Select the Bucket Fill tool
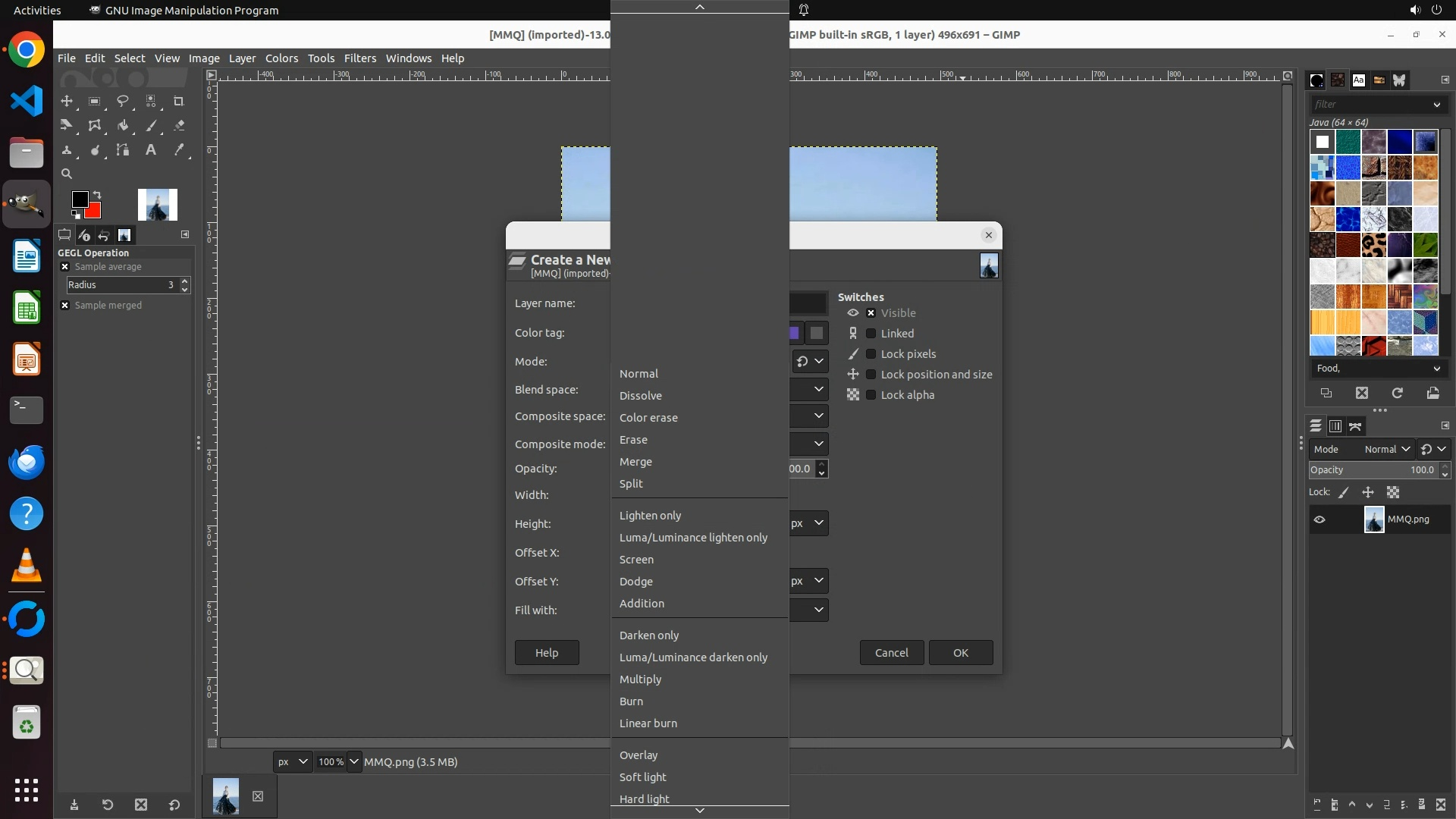 click(x=123, y=126)
